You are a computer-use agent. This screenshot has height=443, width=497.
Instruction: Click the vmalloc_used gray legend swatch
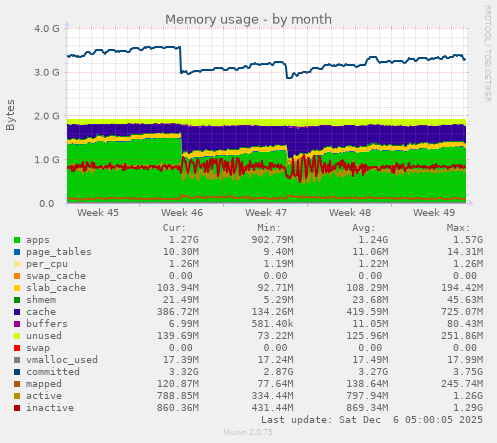(17, 360)
